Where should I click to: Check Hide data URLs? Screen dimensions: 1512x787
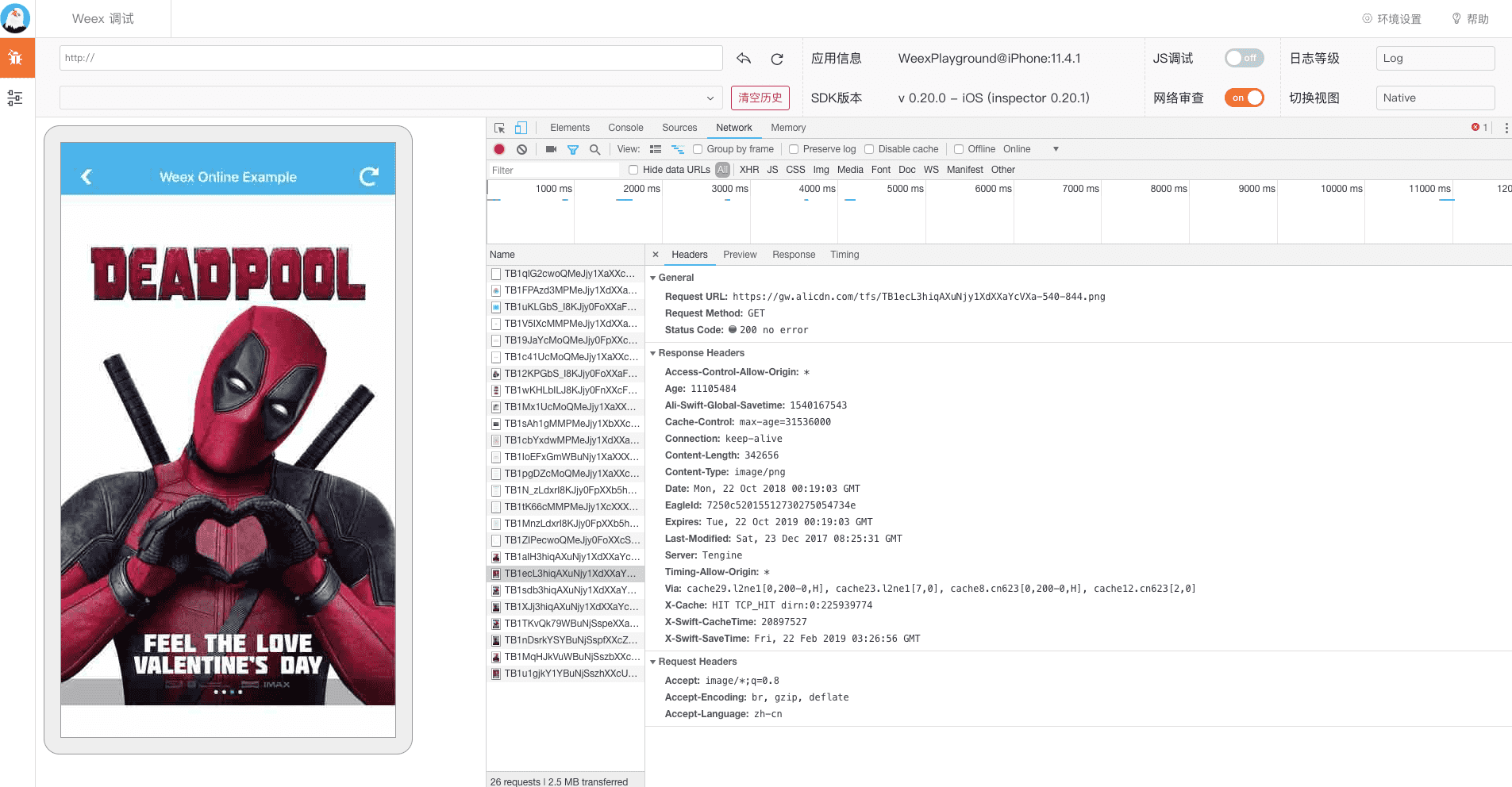(x=633, y=170)
